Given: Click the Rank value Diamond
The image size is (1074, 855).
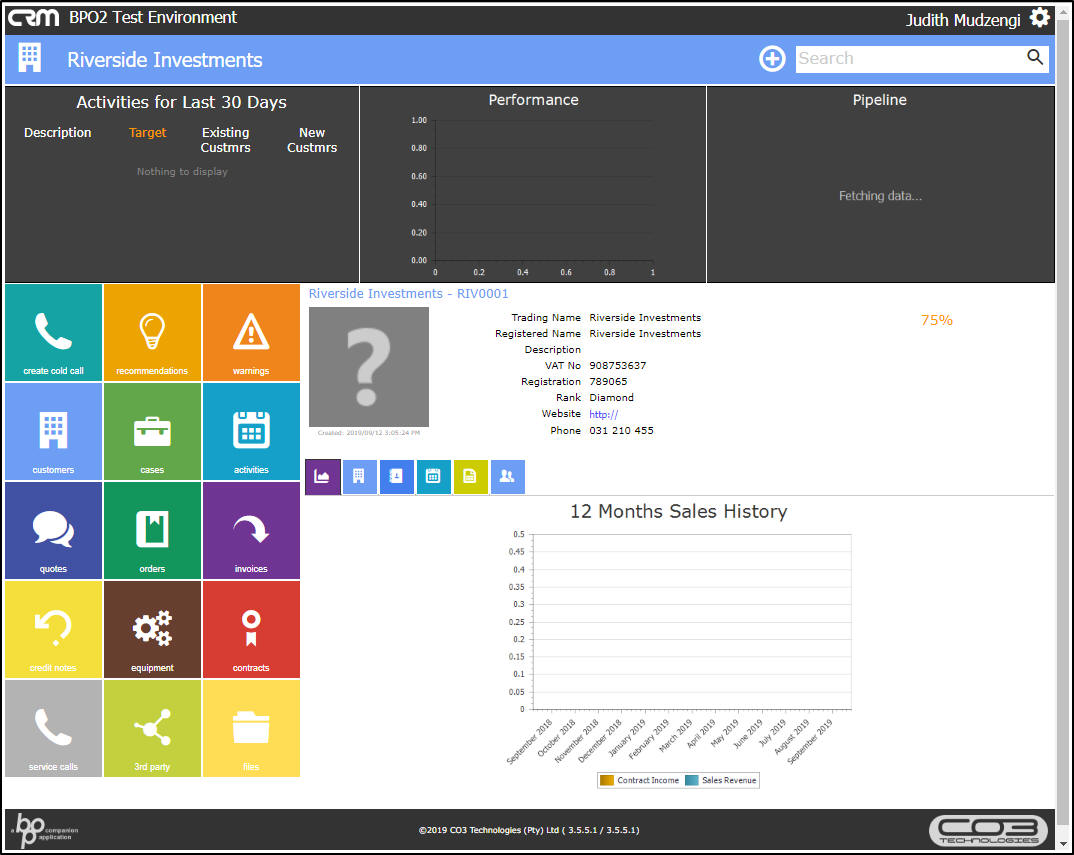Looking at the screenshot, I should tap(611, 398).
